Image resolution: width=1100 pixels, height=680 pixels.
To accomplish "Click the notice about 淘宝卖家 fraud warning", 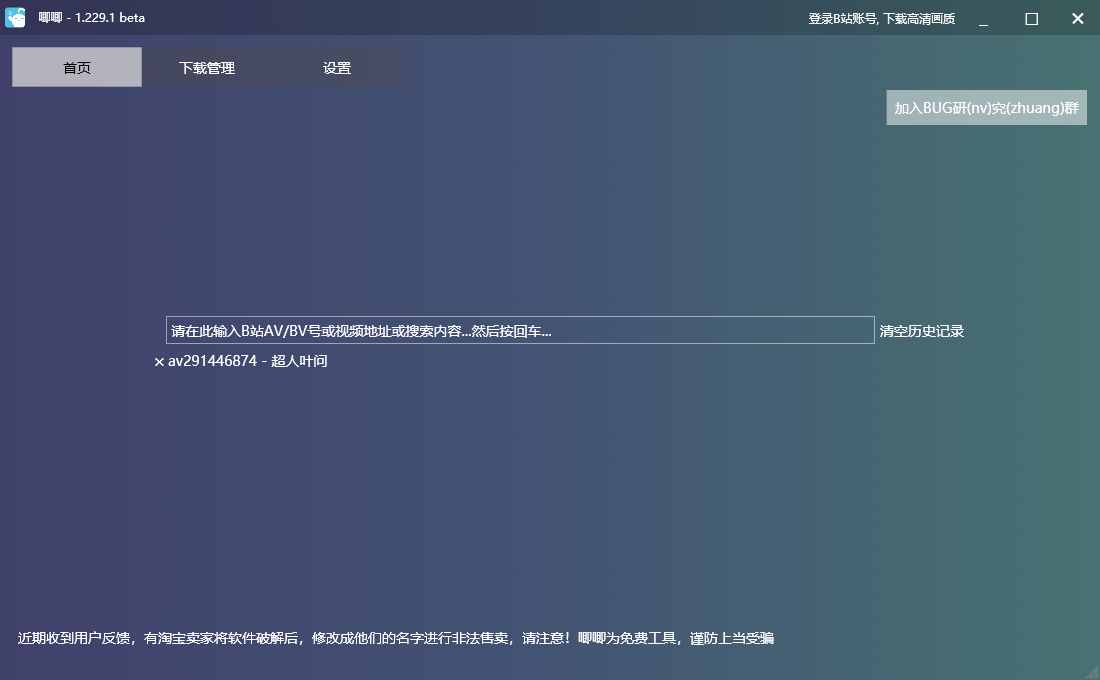I will [396, 638].
